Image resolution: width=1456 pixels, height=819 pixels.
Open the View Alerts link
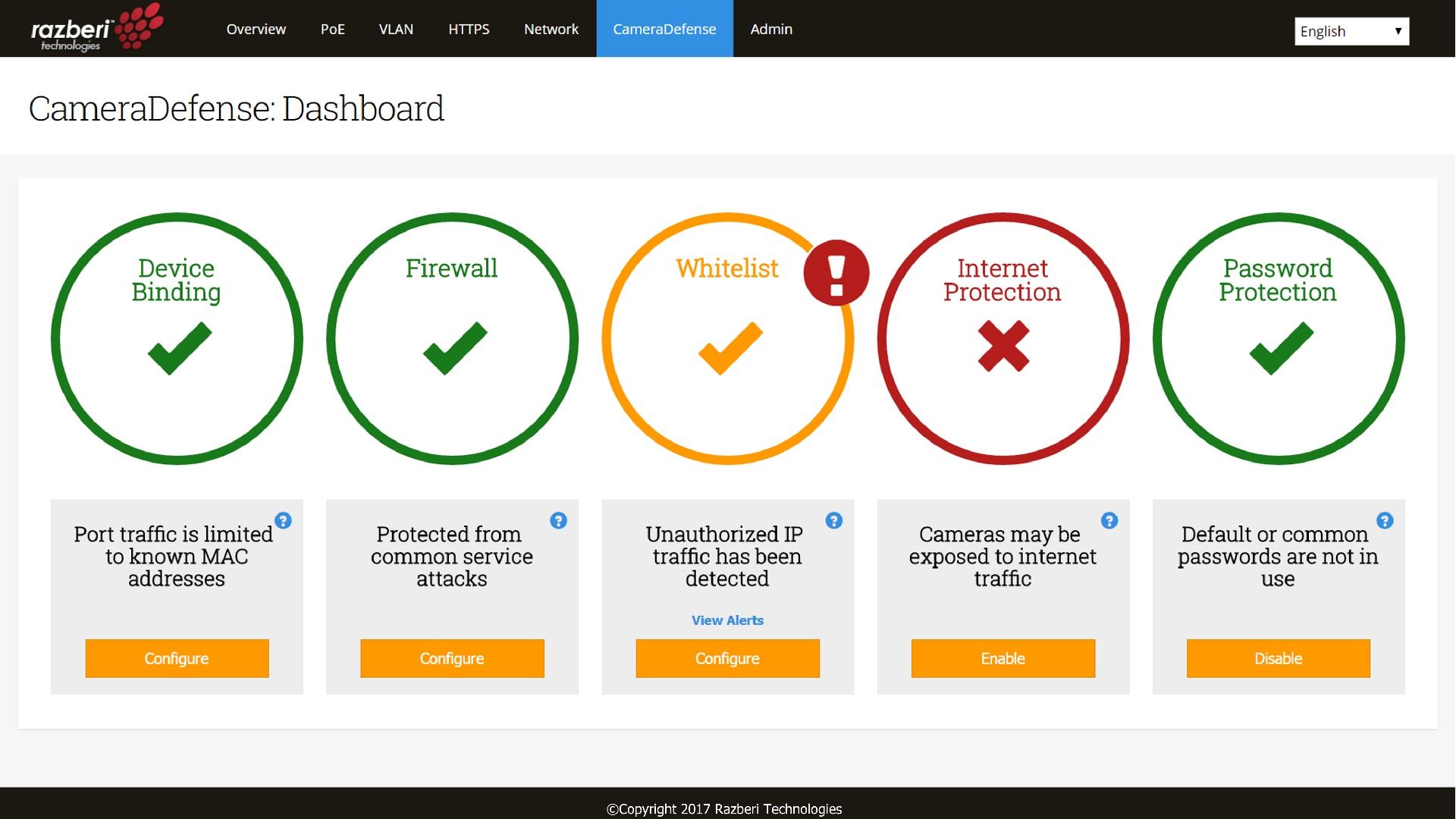[x=727, y=620]
